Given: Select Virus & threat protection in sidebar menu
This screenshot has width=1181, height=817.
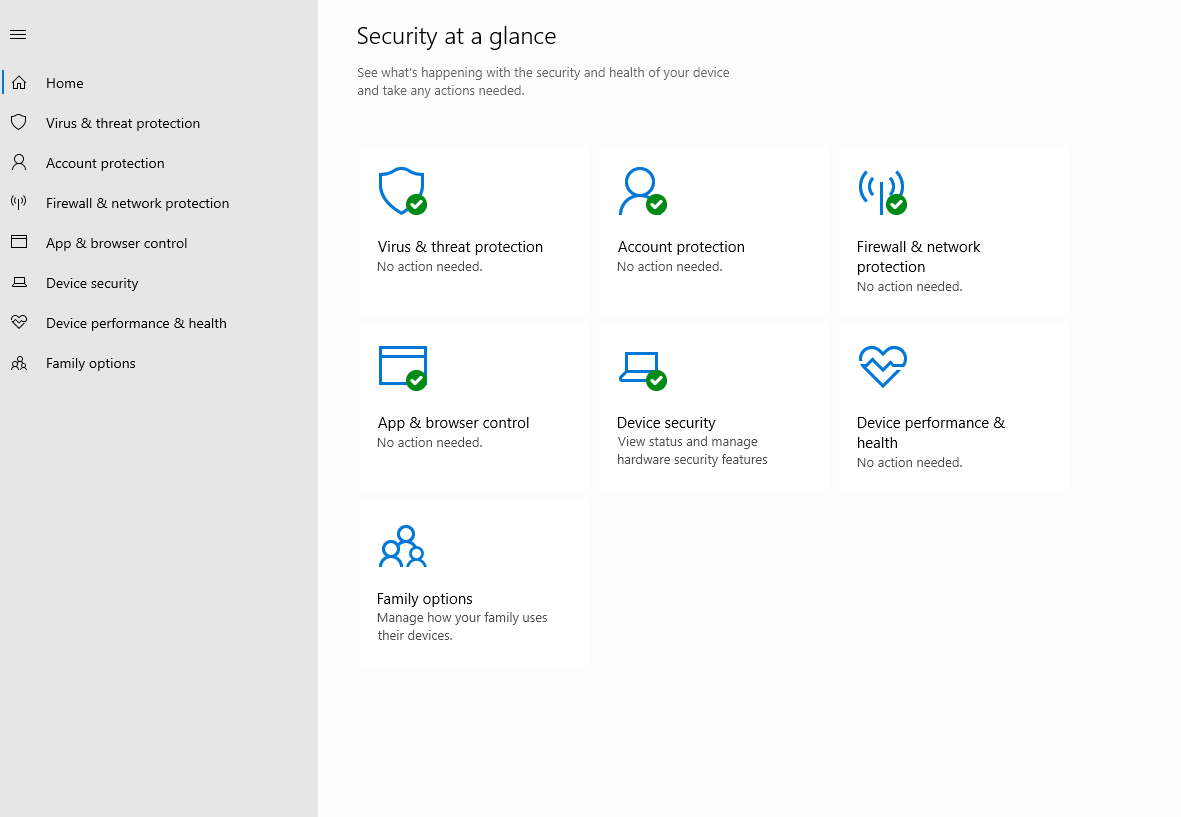Looking at the screenshot, I should (x=123, y=123).
